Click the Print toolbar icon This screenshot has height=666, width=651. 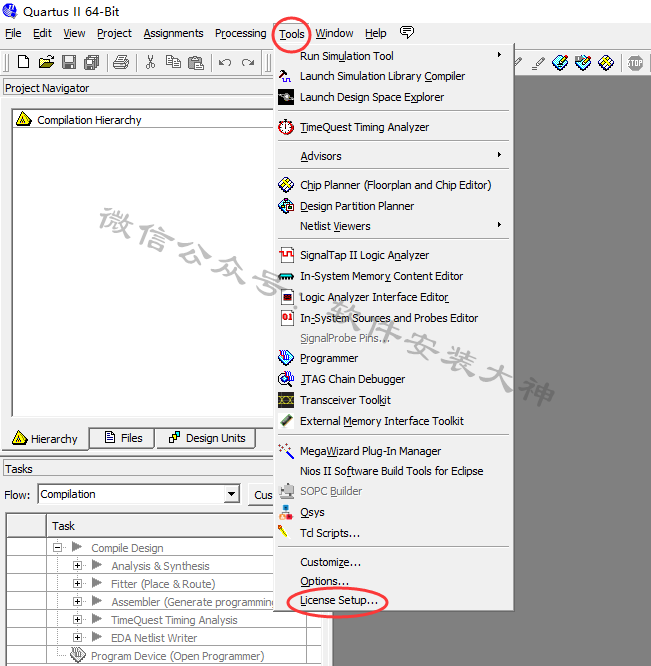tap(121, 62)
